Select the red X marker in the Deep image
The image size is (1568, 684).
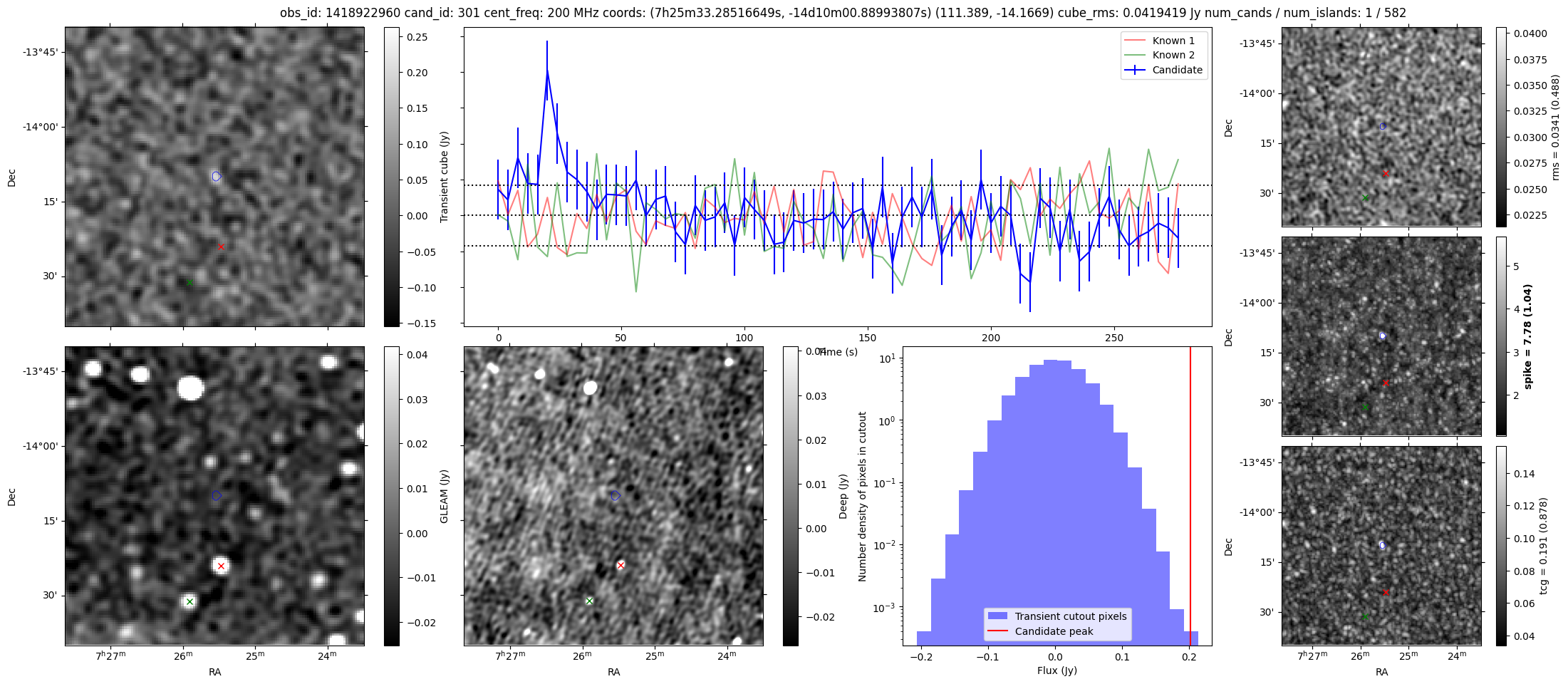[621, 566]
